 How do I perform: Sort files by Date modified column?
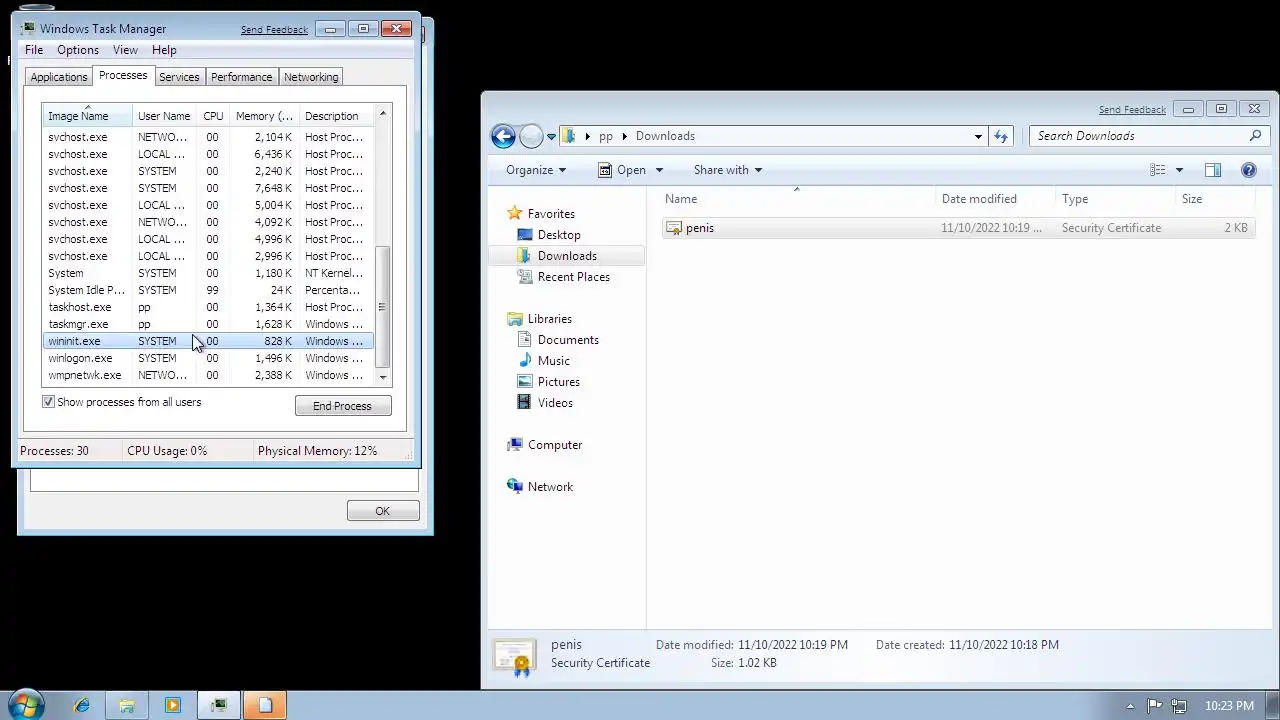[x=995, y=199]
